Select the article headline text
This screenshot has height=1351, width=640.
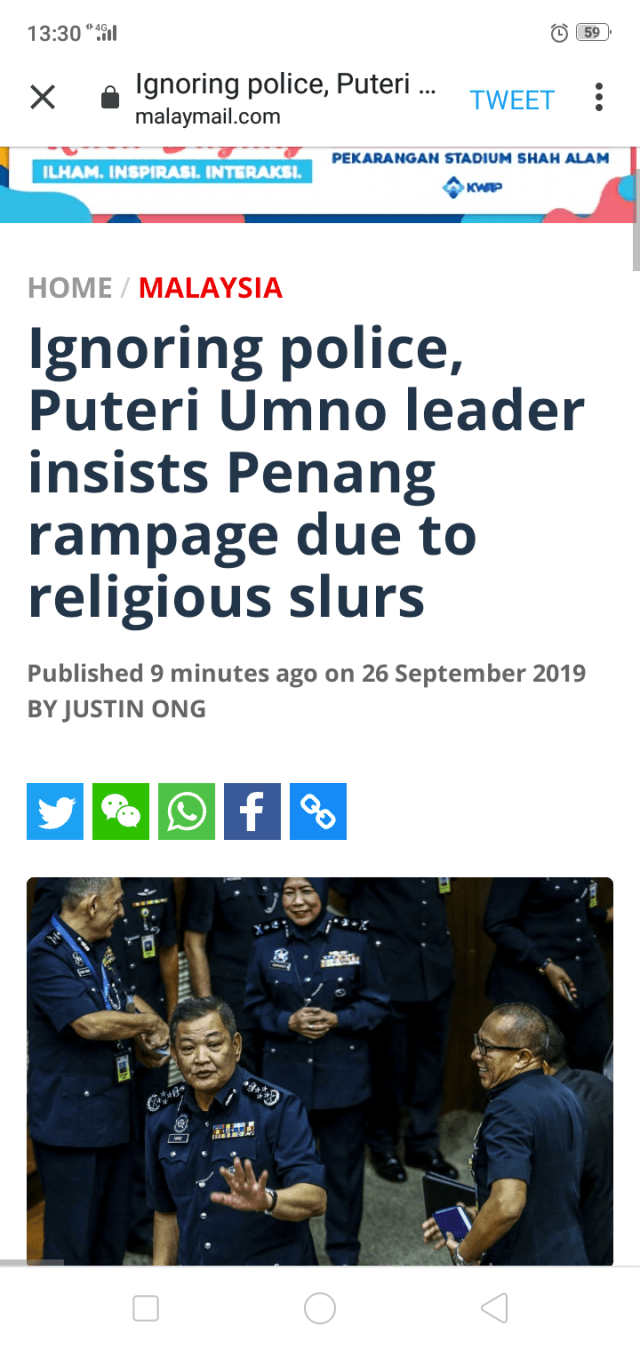click(x=305, y=472)
